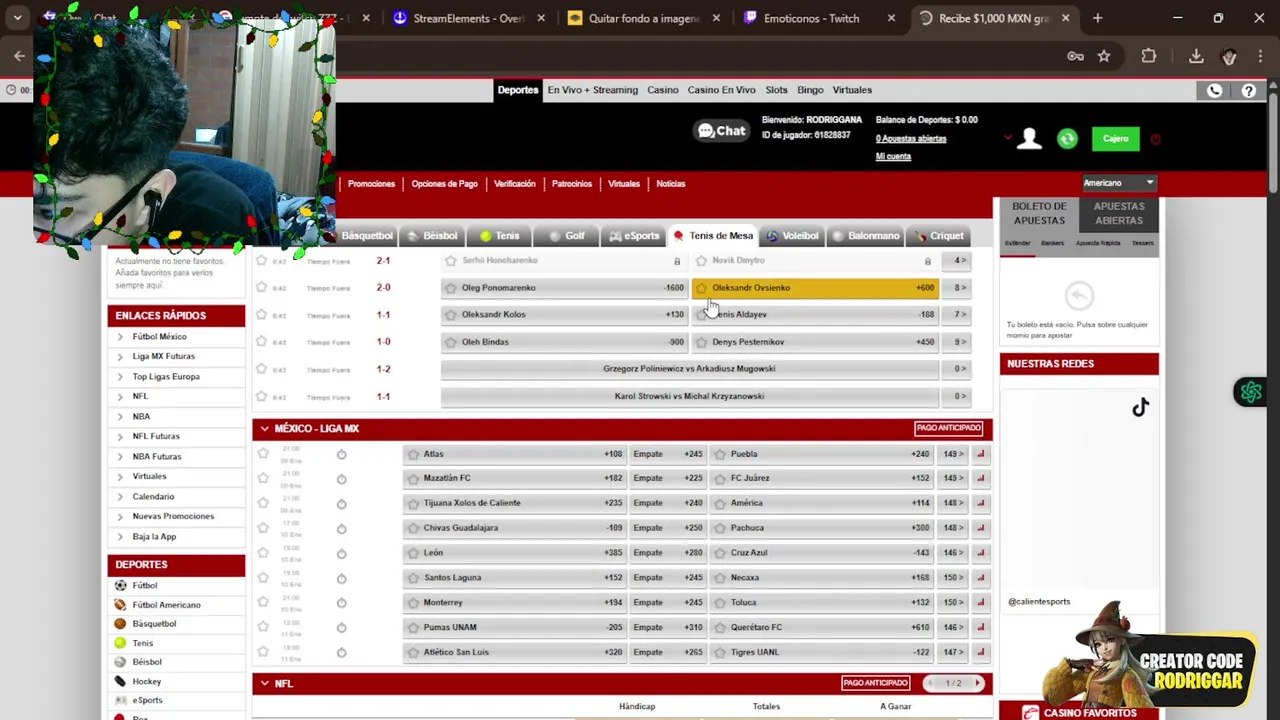Open the user profile silhouette icon

click(x=1029, y=139)
